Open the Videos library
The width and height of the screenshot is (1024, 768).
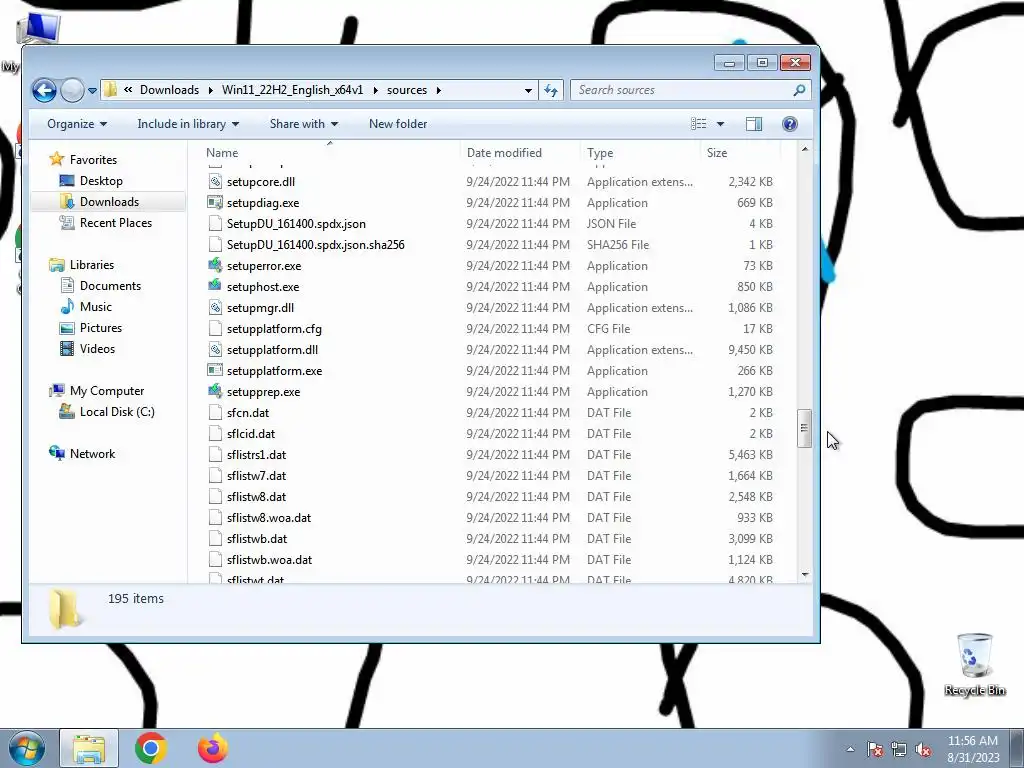tap(97, 349)
